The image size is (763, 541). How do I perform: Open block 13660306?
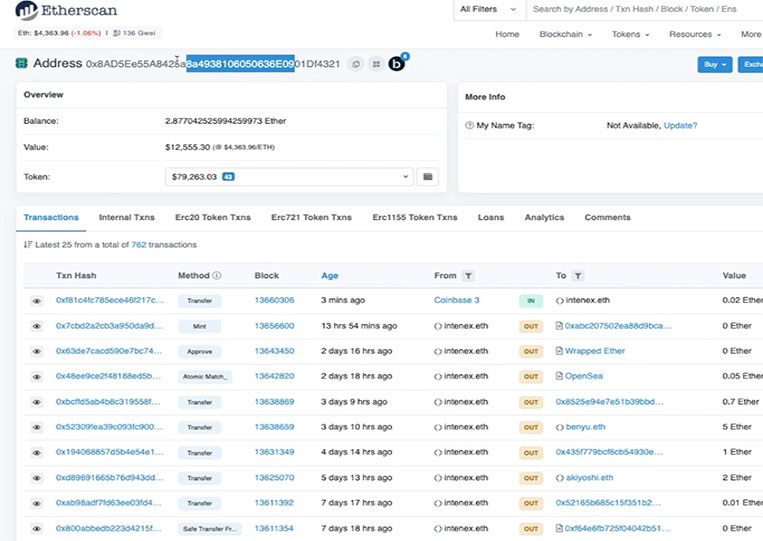[x=274, y=300]
